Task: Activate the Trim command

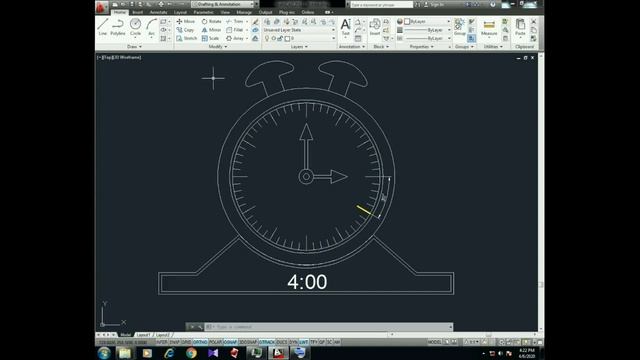Action: click(235, 21)
